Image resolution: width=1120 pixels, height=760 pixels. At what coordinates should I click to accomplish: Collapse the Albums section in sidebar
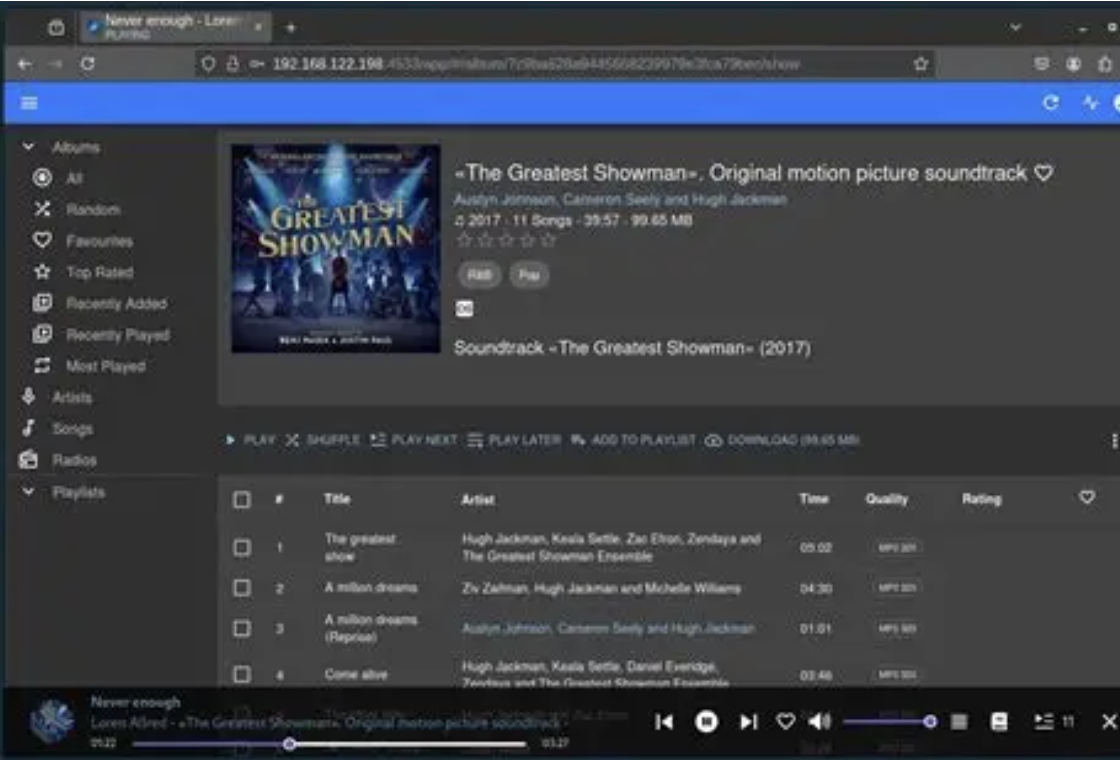29,147
